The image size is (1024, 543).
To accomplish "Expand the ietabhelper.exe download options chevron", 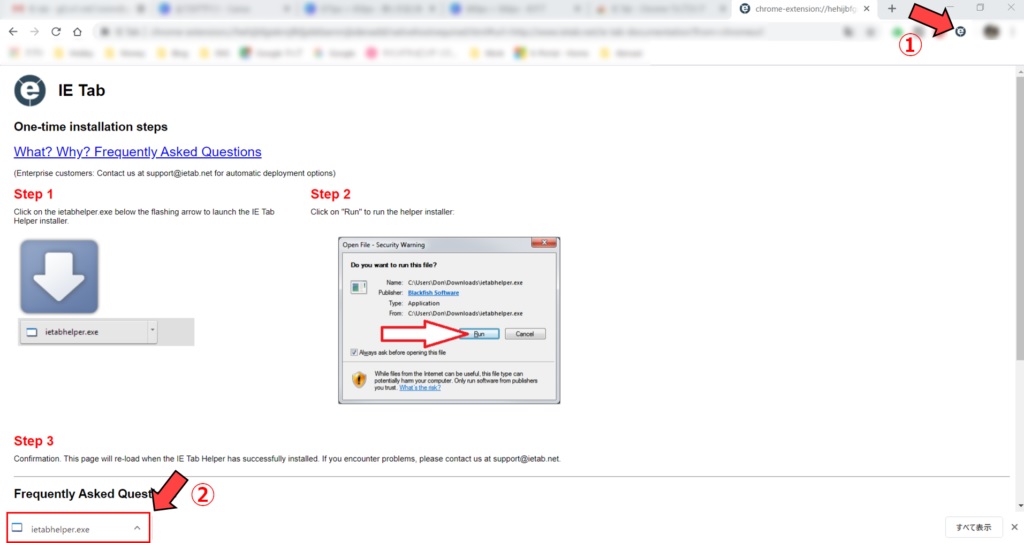I will click(137, 528).
